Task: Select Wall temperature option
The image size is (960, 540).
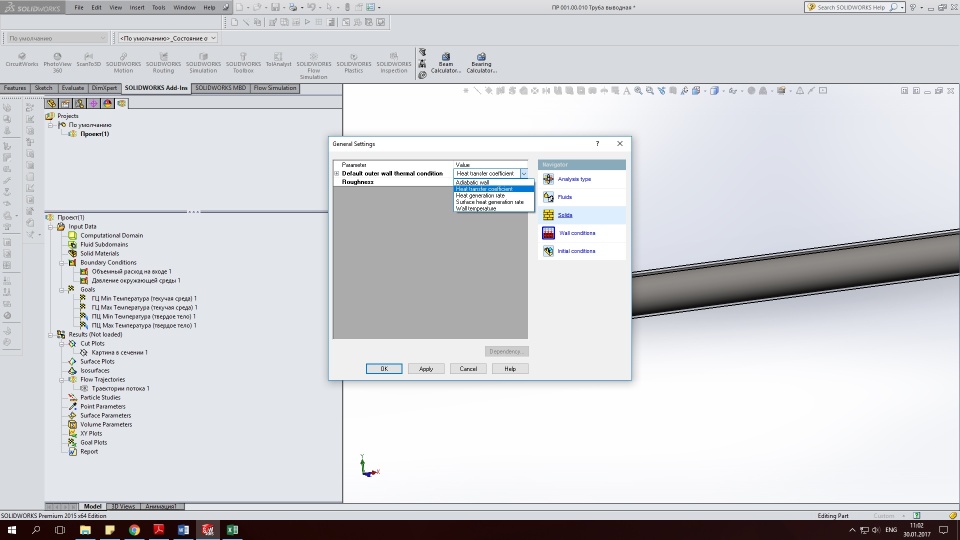Action: click(493, 208)
